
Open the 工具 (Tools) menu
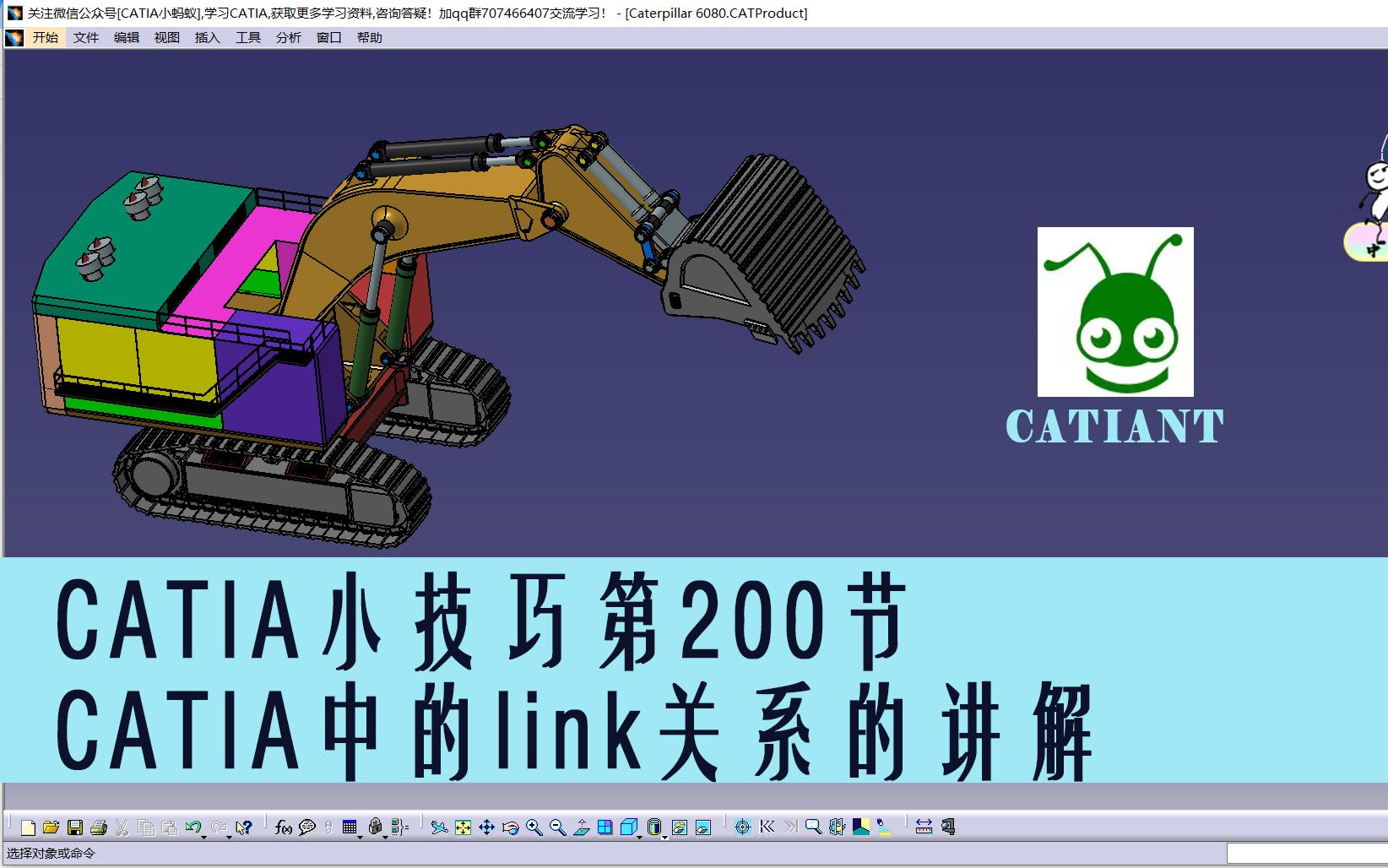pos(248,37)
